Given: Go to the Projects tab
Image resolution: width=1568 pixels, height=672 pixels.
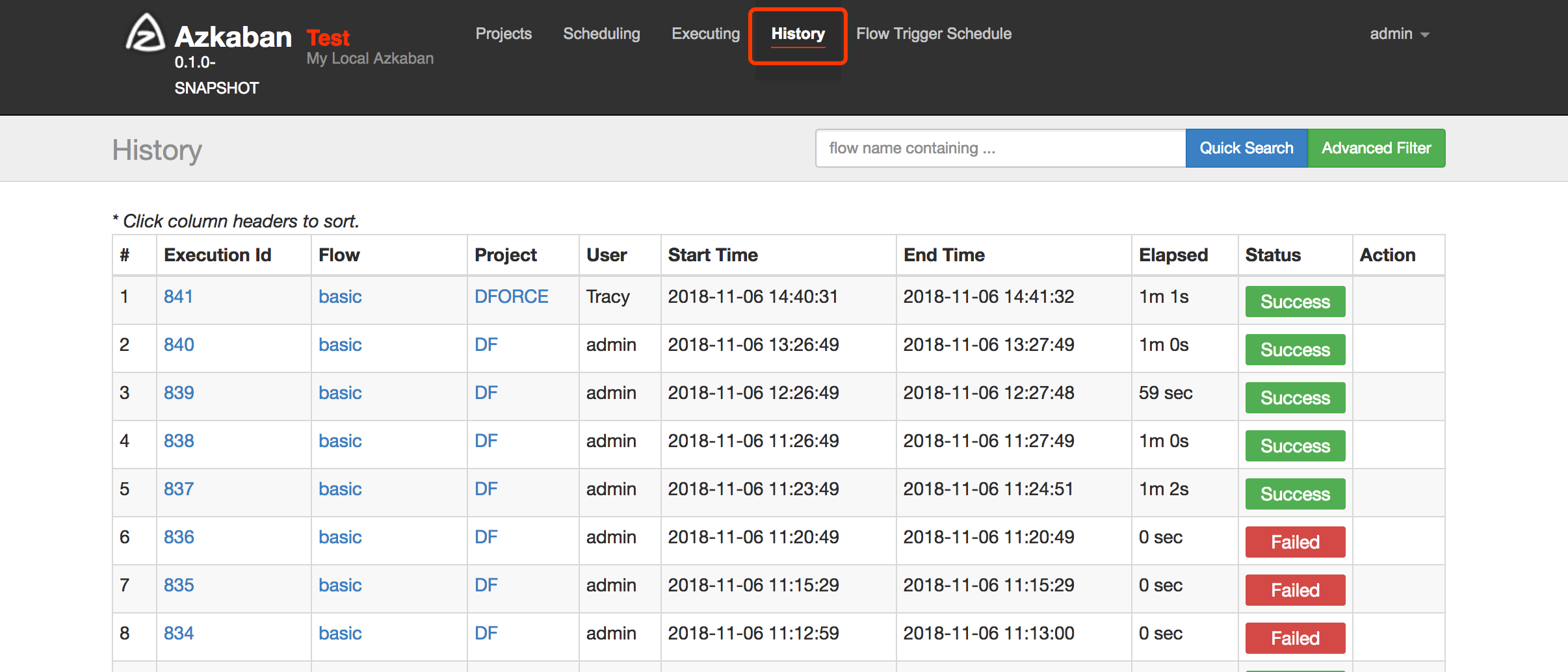Looking at the screenshot, I should pyautogui.click(x=503, y=34).
